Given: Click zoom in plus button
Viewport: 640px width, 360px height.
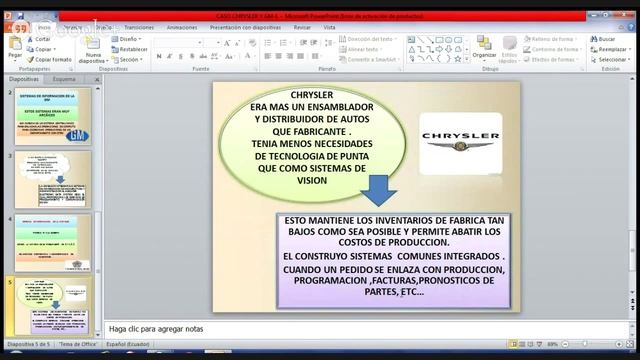Looking at the screenshot, I should click(x=619, y=344).
